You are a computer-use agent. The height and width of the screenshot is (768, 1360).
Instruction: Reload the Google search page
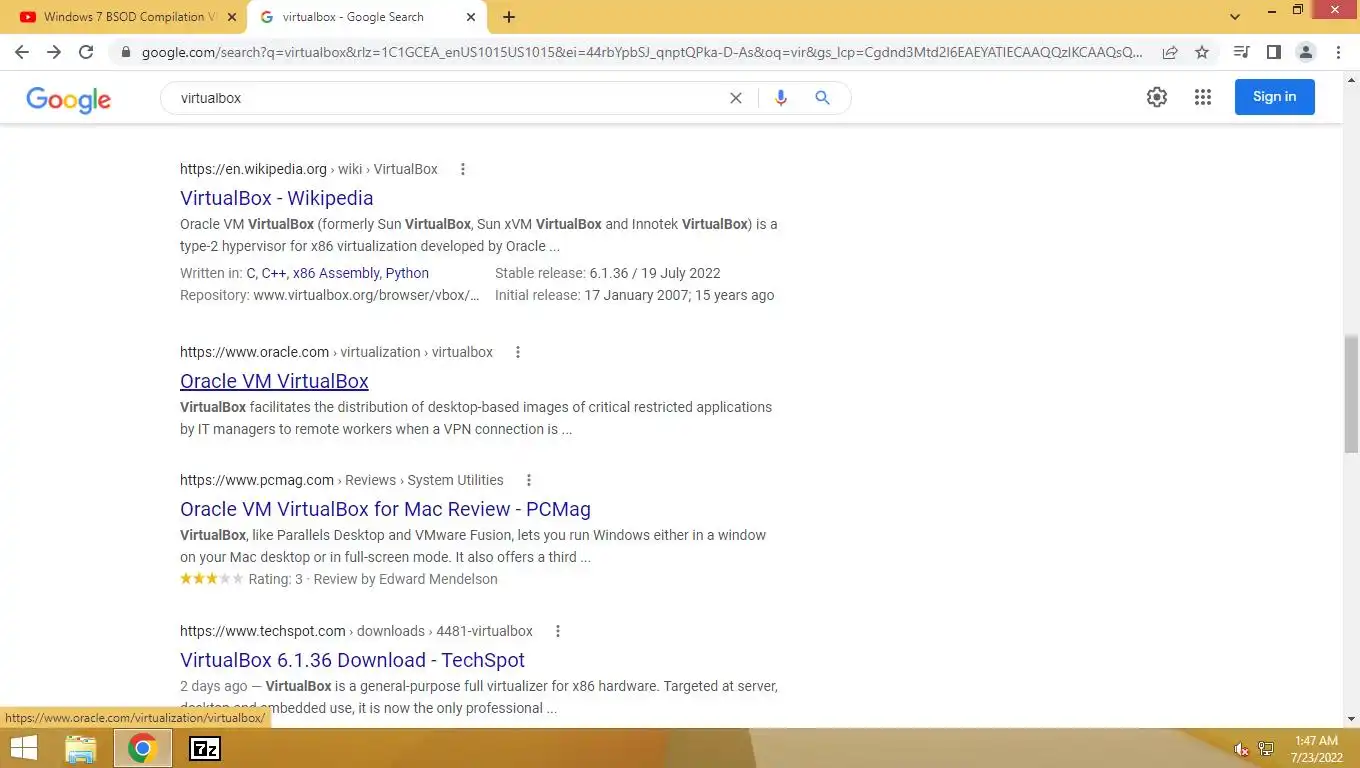pyautogui.click(x=86, y=52)
